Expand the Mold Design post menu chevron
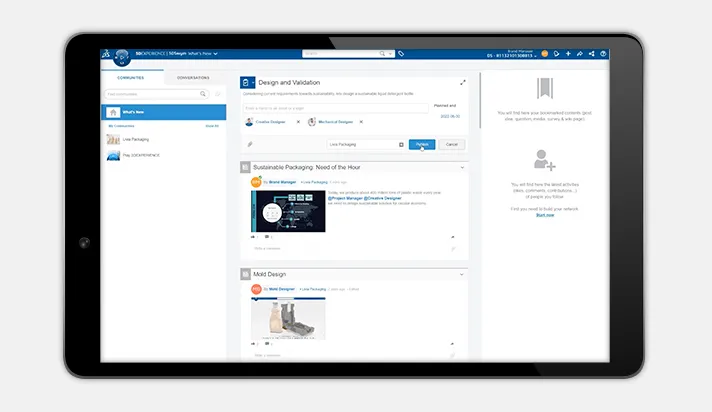 pos(462,274)
